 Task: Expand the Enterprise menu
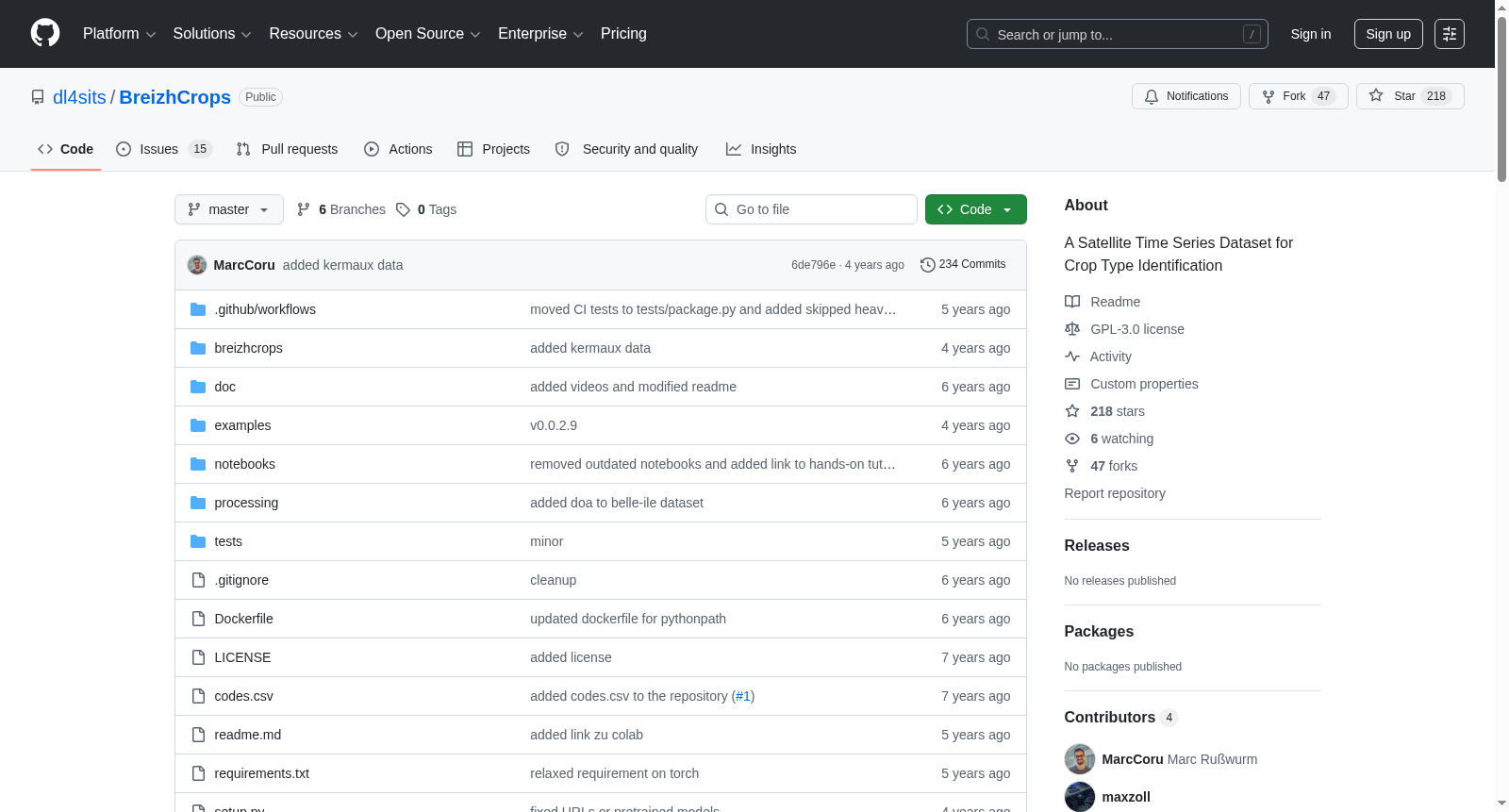click(540, 34)
